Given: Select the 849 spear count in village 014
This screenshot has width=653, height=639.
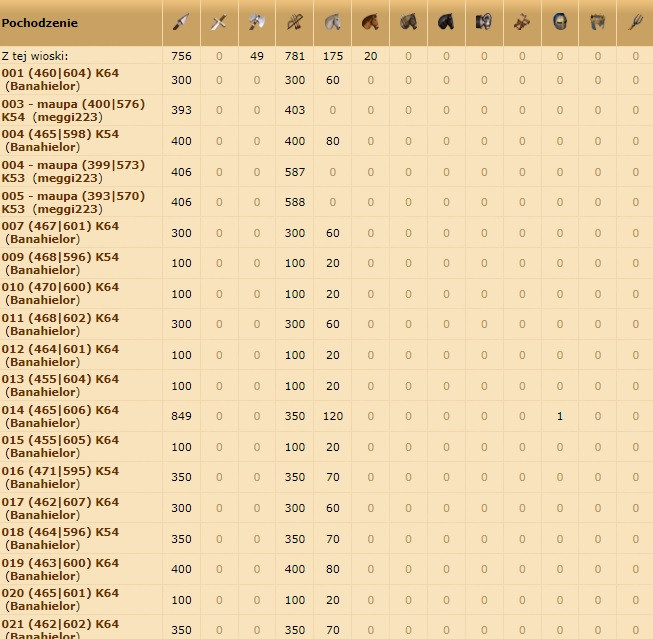Looking at the screenshot, I should tap(181, 416).
